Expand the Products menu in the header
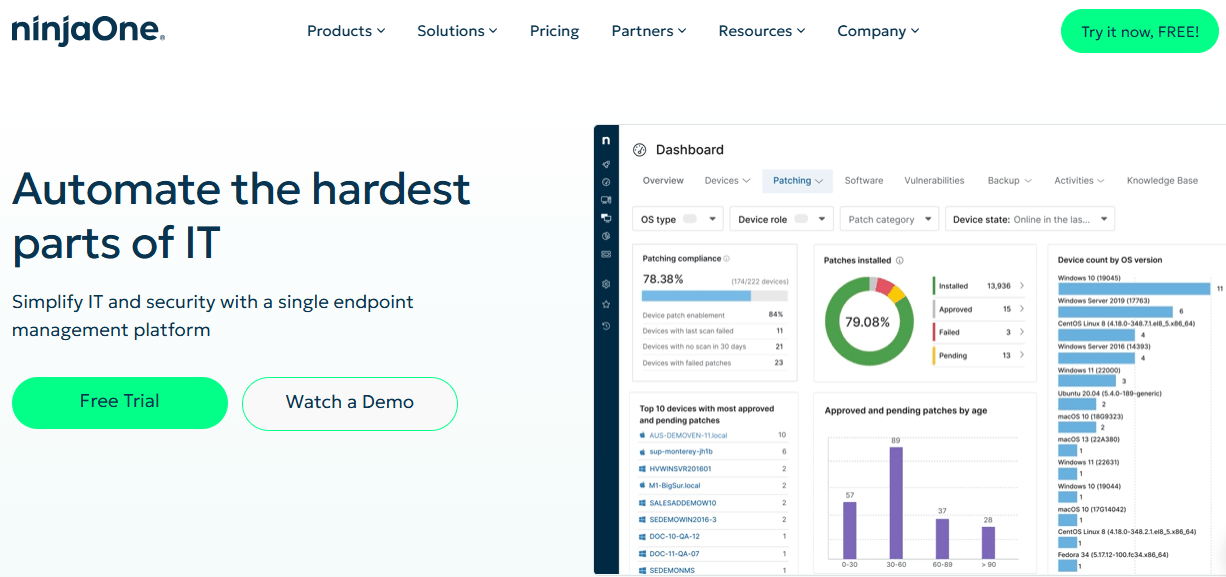Image resolution: width=1226 pixels, height=577 pixels. point(346,31)
